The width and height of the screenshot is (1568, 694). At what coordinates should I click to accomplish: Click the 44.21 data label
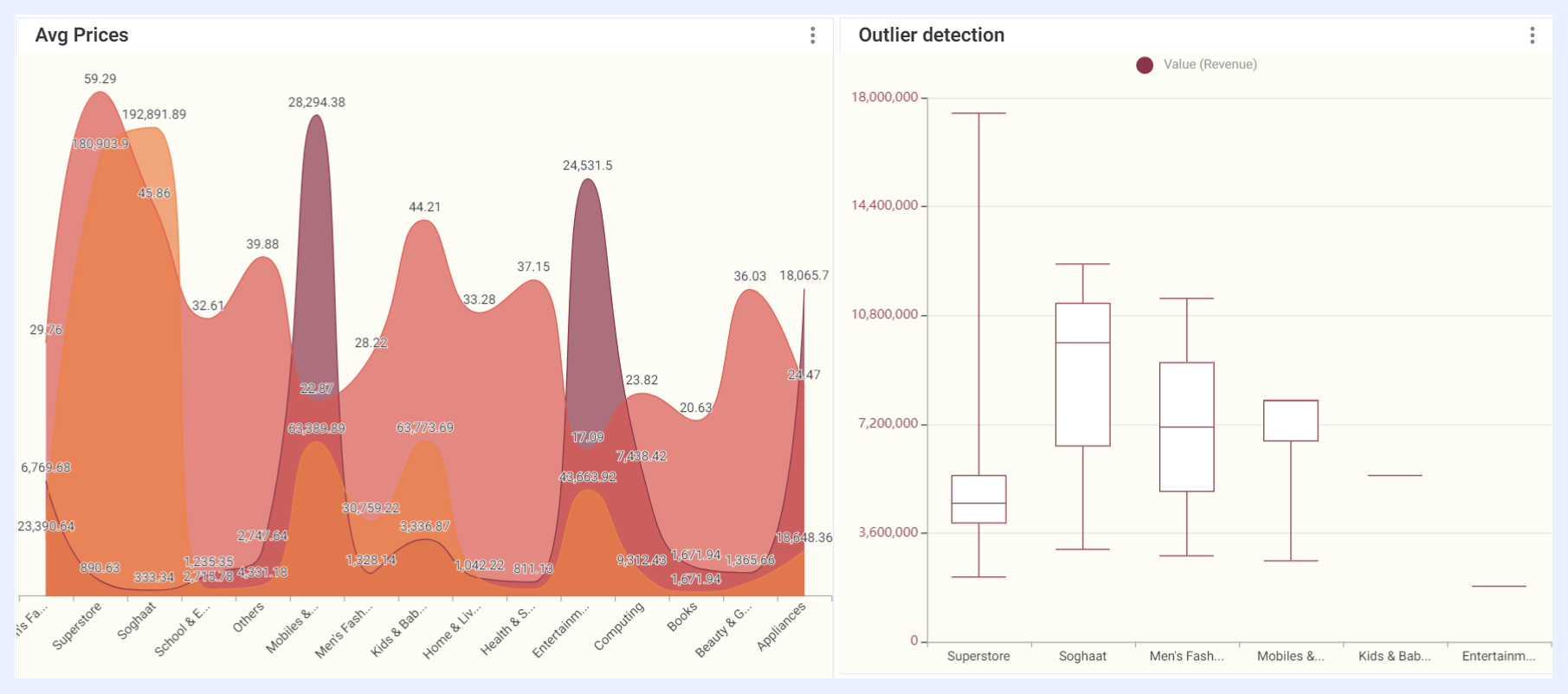point(424,207)
